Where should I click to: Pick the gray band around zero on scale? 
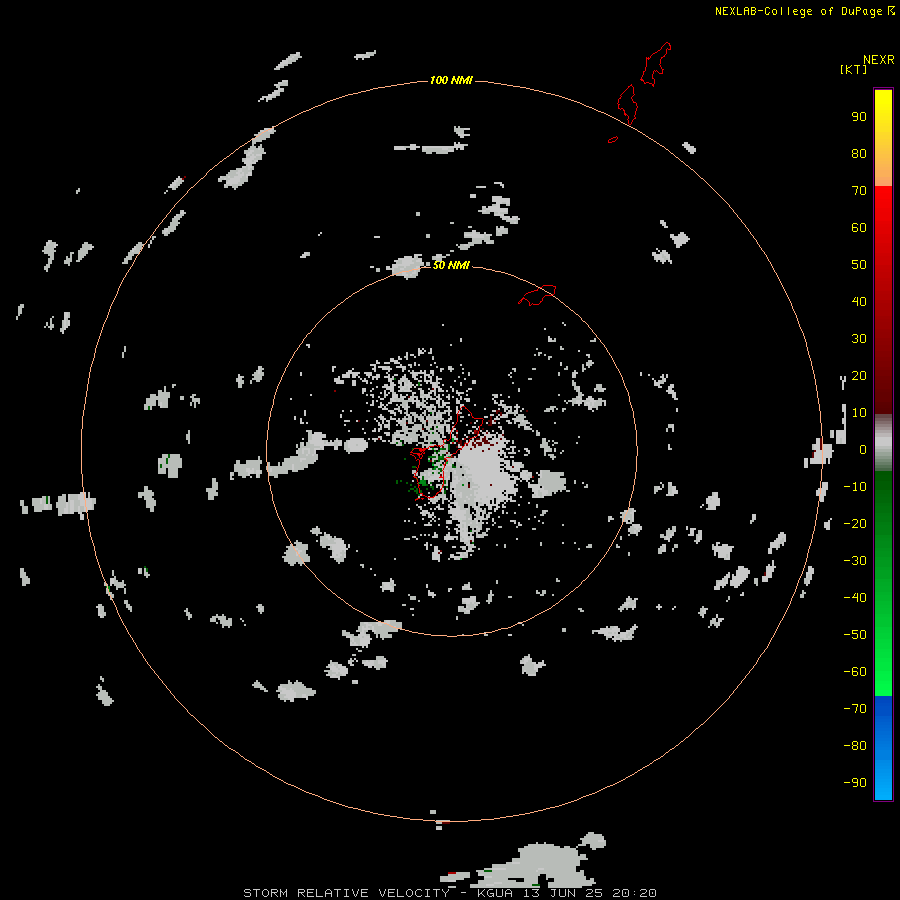883,443
